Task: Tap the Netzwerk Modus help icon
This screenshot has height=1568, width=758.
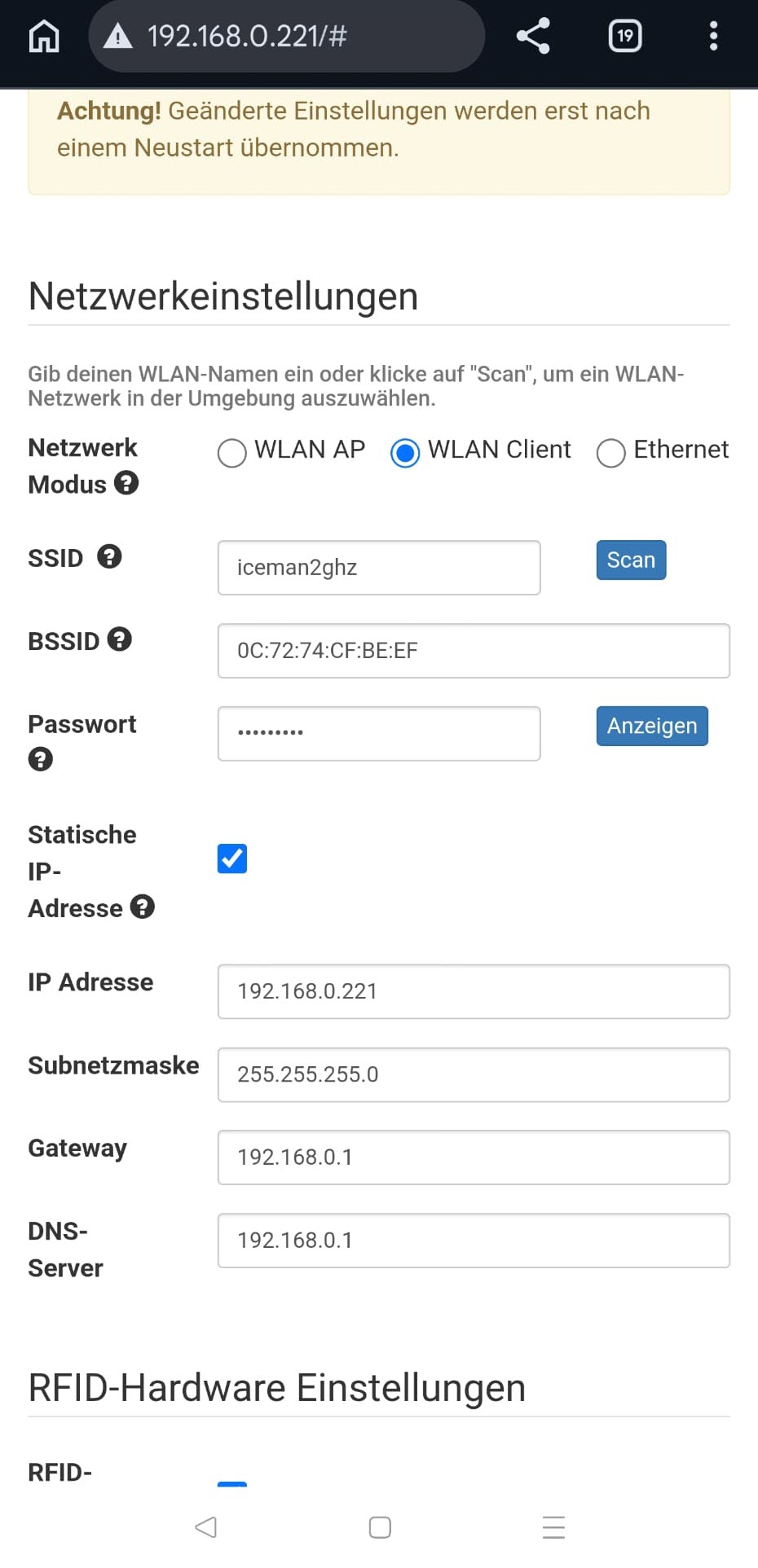Action: click(x=126, y=483)
